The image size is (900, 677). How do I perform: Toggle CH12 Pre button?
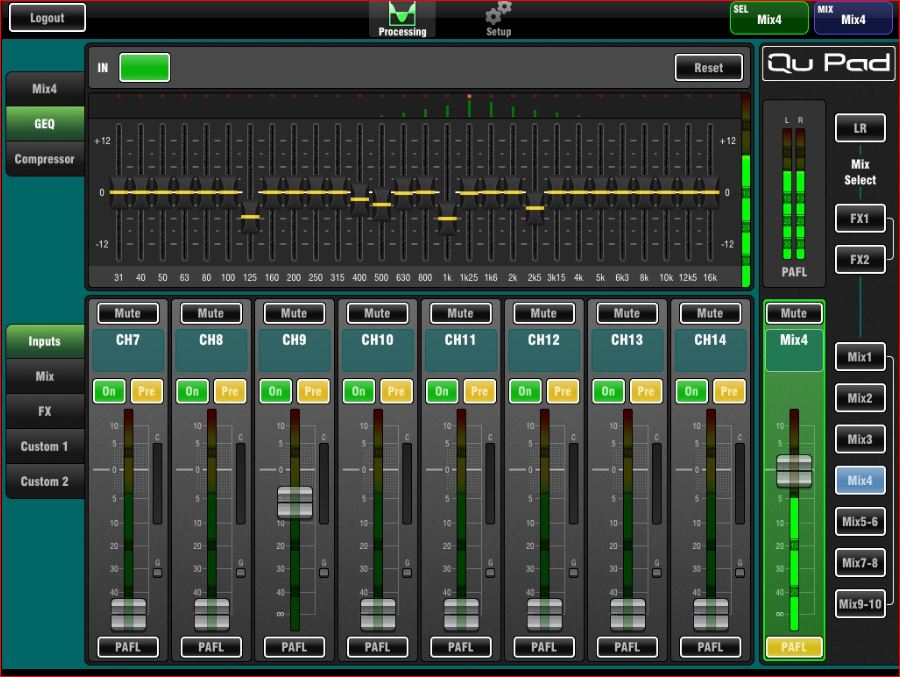[562, 391]
